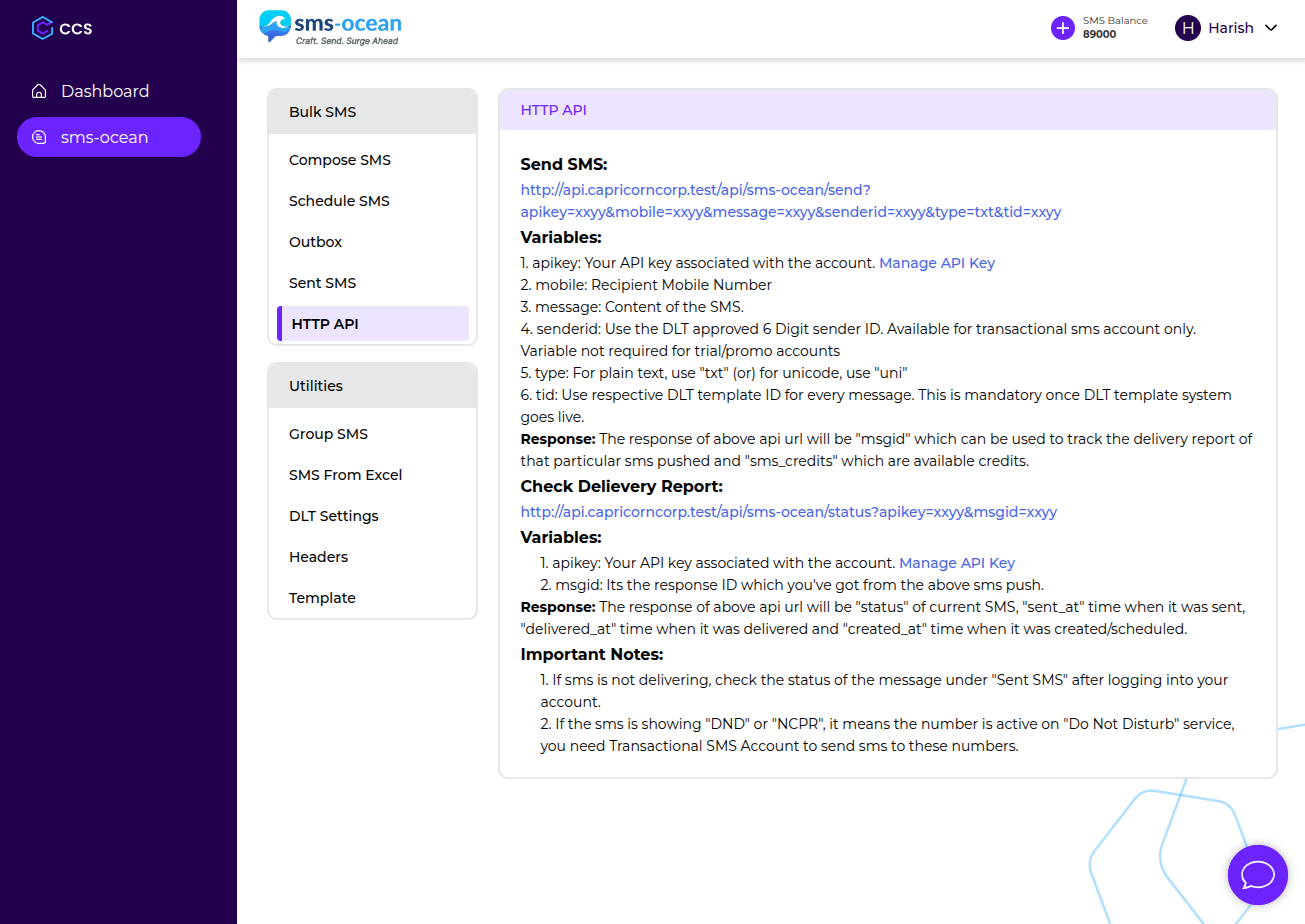This screenshot has height=924, width=1305.
Task: Open Compose SMS menu item
Action: (x=340, y=160)
